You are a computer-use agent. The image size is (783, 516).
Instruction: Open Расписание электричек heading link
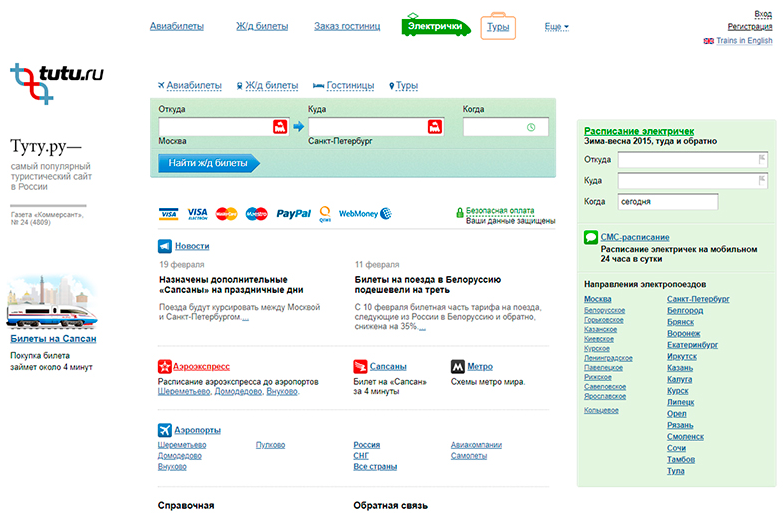coord(639,131)
